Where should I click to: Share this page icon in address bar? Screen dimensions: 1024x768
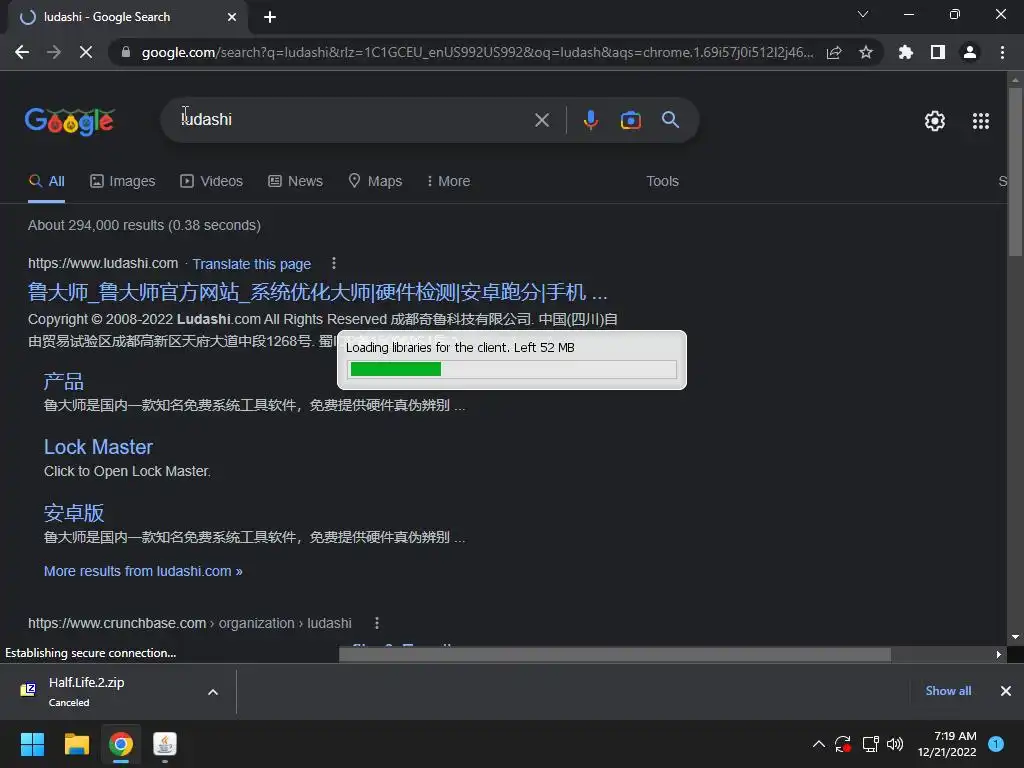pos(834,52)
